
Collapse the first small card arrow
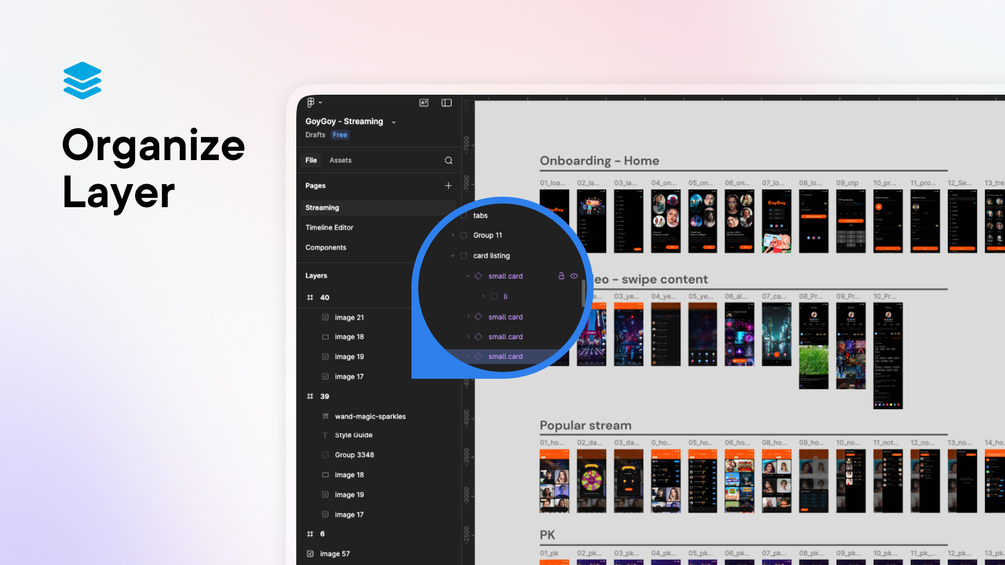[x=468, y=276]
